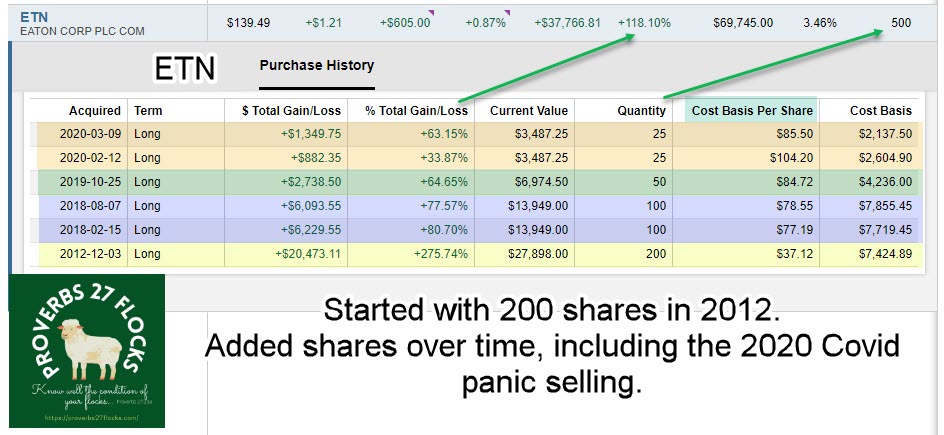Open the Purchase History tab
This screenshot has width=944, height=435.
316,66
